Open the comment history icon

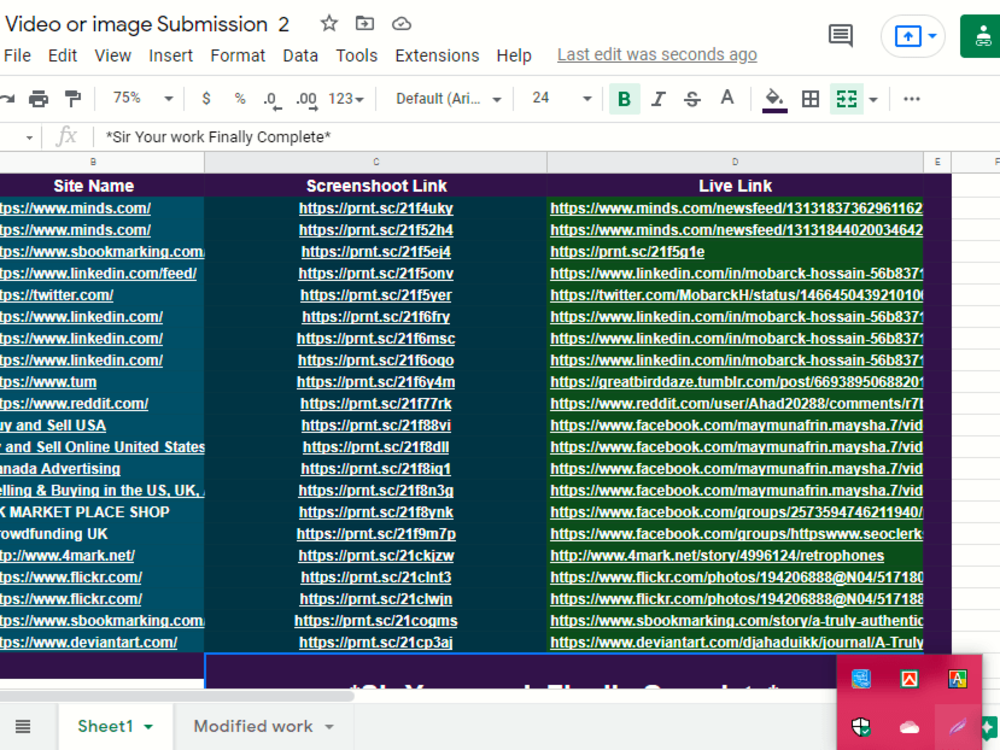(840, 35)
